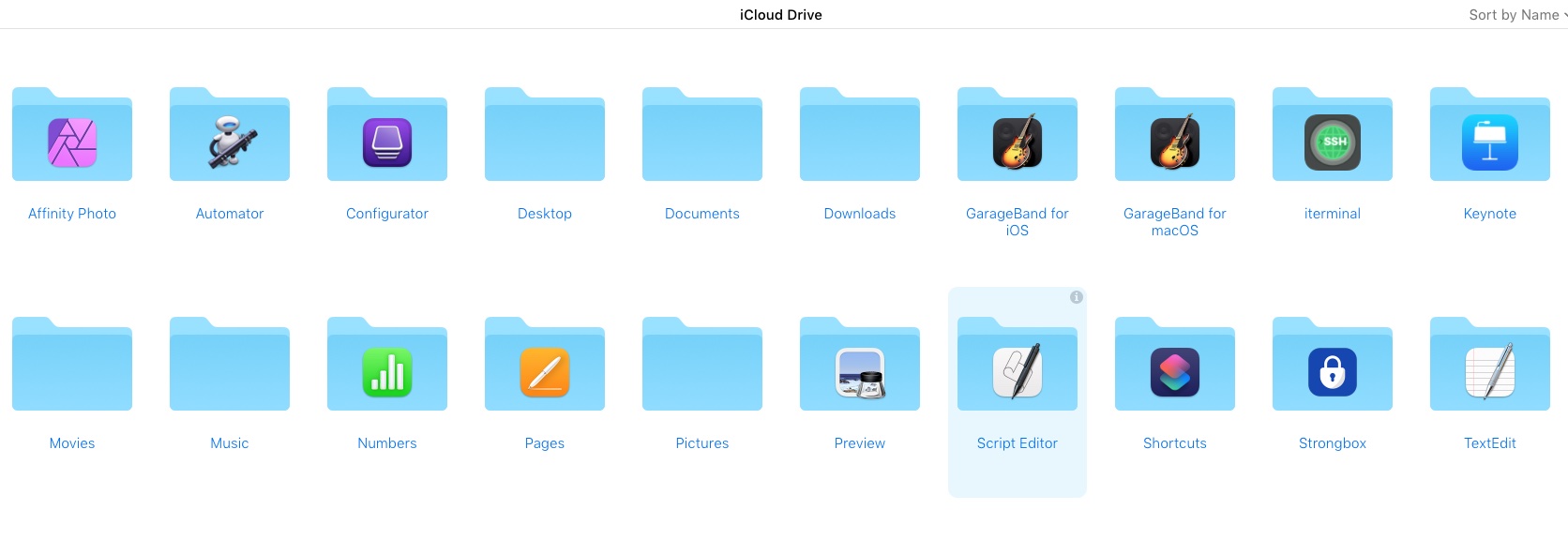Click the Movies folder name label

(72, 443)
